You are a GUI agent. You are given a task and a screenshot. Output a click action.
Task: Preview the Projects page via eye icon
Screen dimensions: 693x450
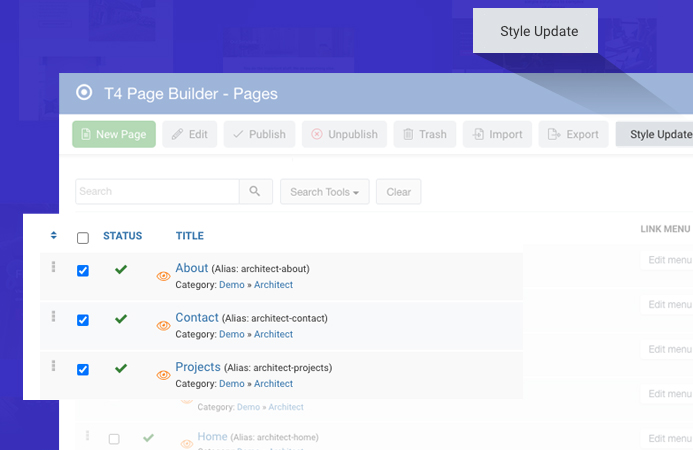click(164, 375)
